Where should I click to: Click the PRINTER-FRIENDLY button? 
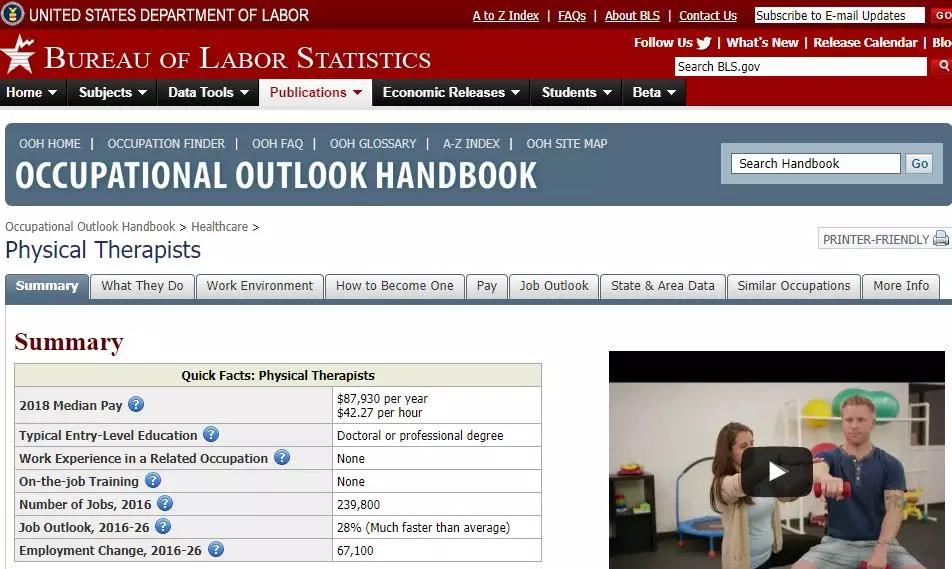(884, 239)
